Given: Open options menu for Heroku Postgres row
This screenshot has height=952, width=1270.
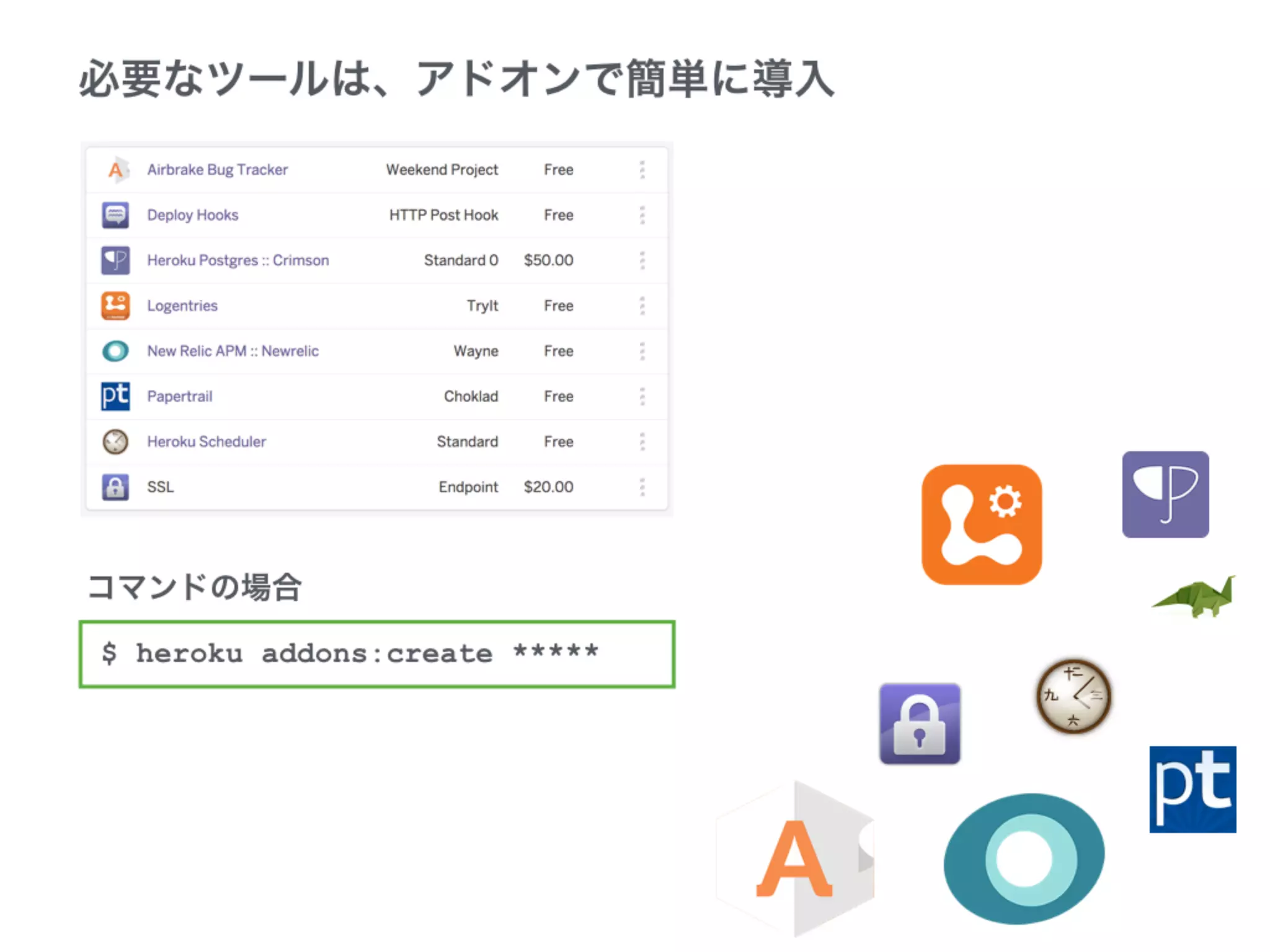Looking at the screenshot, I should 642,260.
